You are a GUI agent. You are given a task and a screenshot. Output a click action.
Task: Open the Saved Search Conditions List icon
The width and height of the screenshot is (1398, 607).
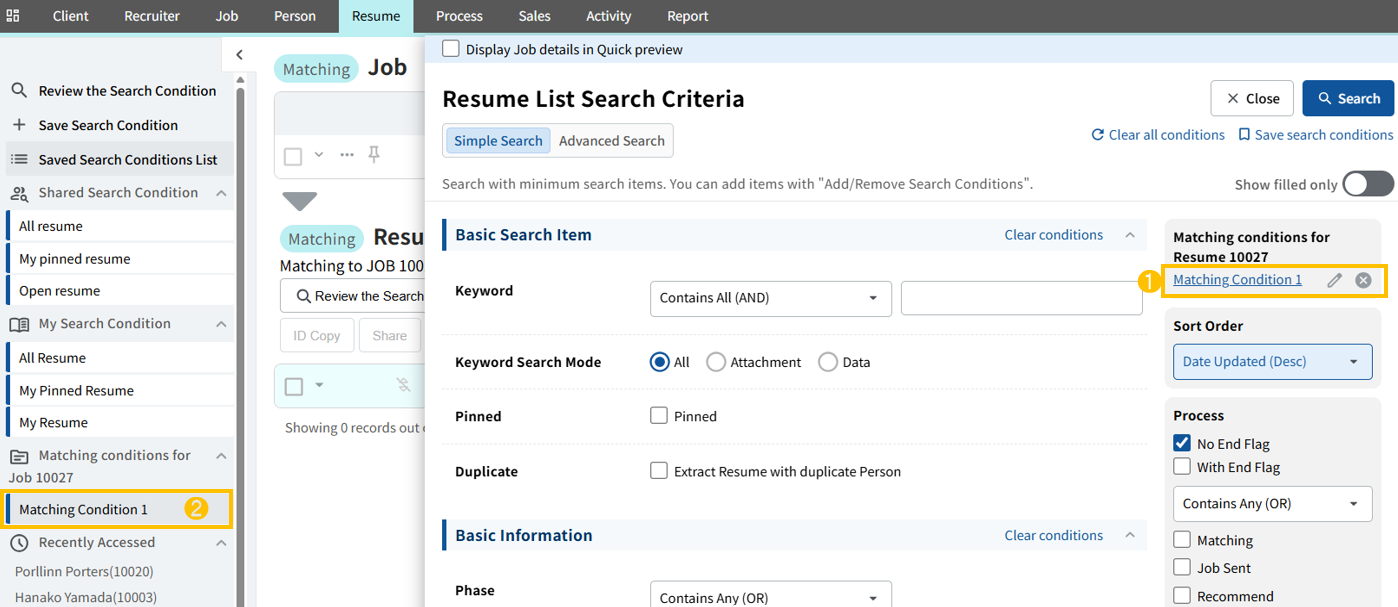tap(19, 160)
